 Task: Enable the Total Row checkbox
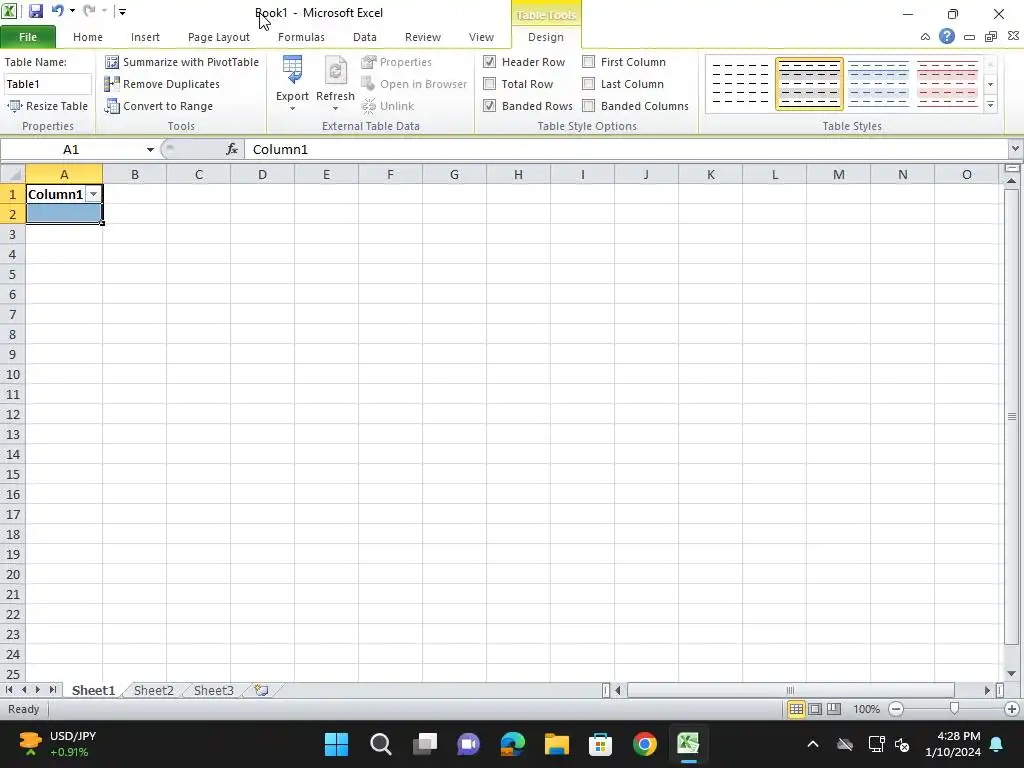490,84
